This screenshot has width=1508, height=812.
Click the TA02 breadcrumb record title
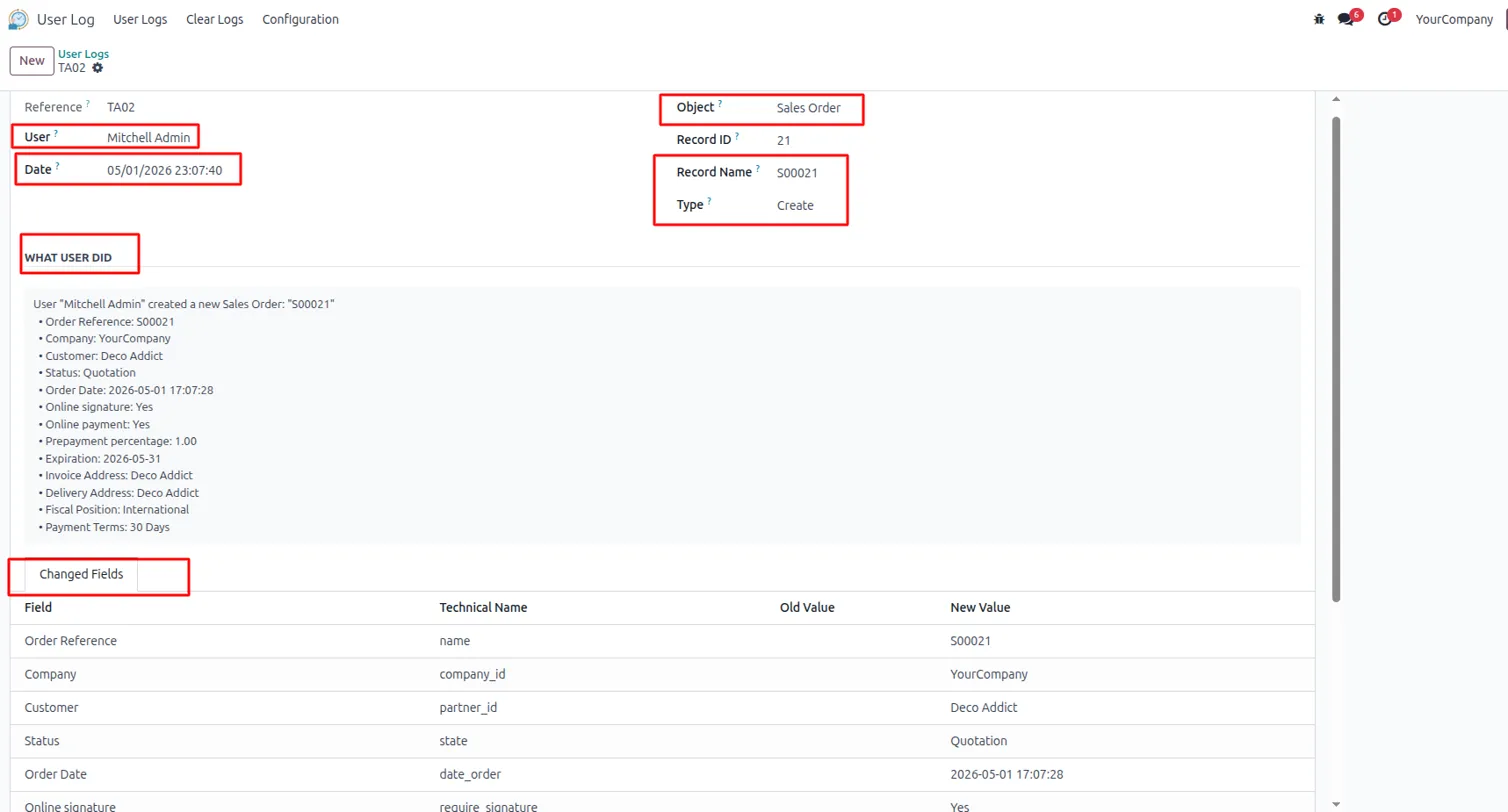coord(72,68)
